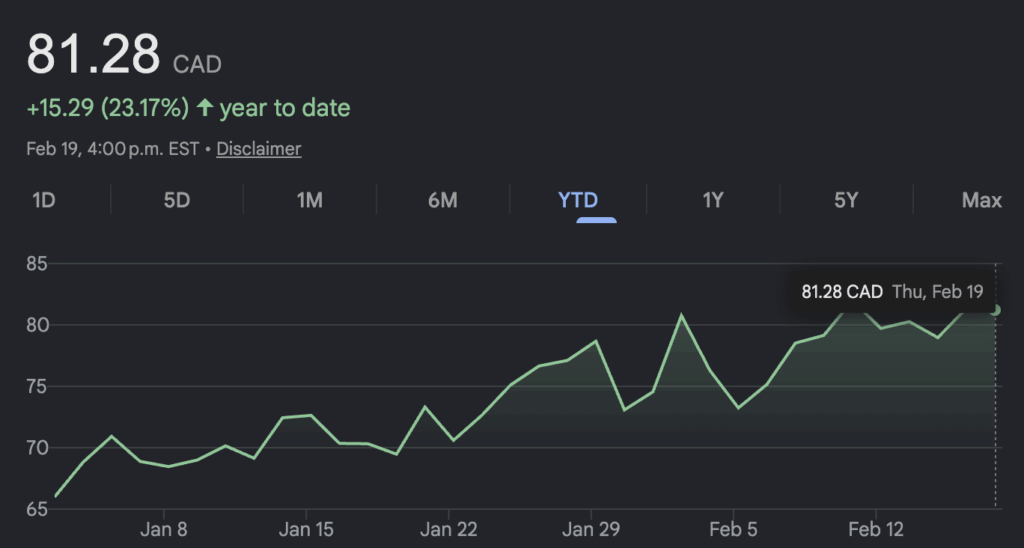This screenshot has height=548, width=1024.
Task: Switch chart to 1Y range
Action: click(712, 200)
